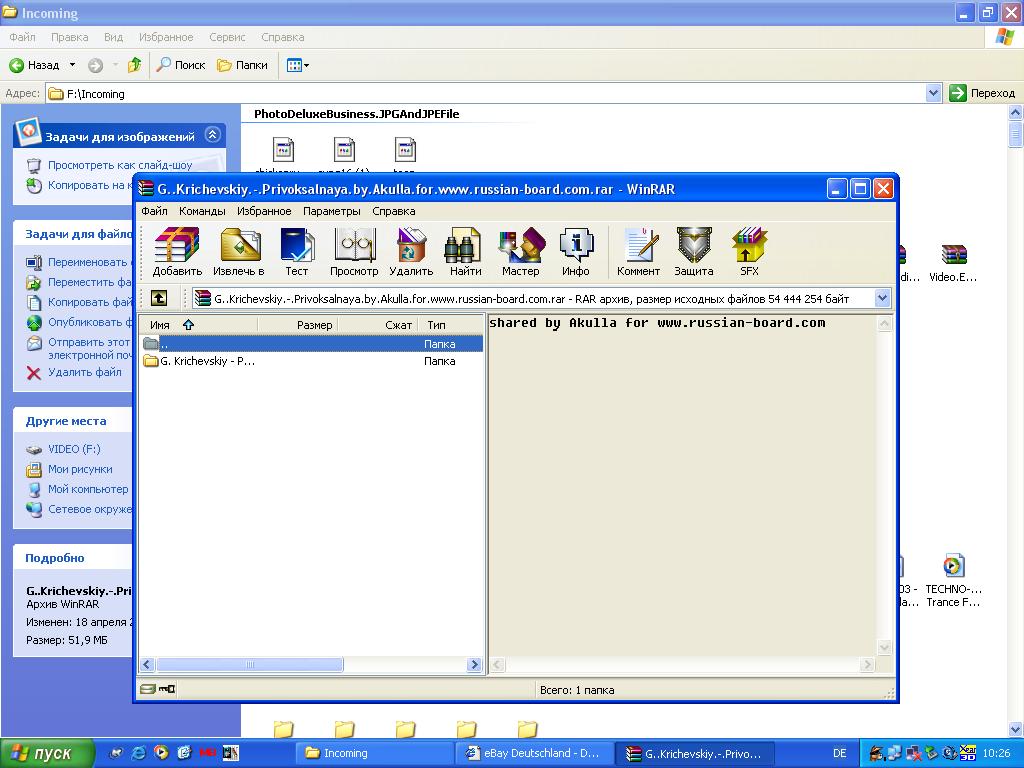Sort file list by Сжат column
This screenshot has width=1024, height=768.
(x=377, y=325)
